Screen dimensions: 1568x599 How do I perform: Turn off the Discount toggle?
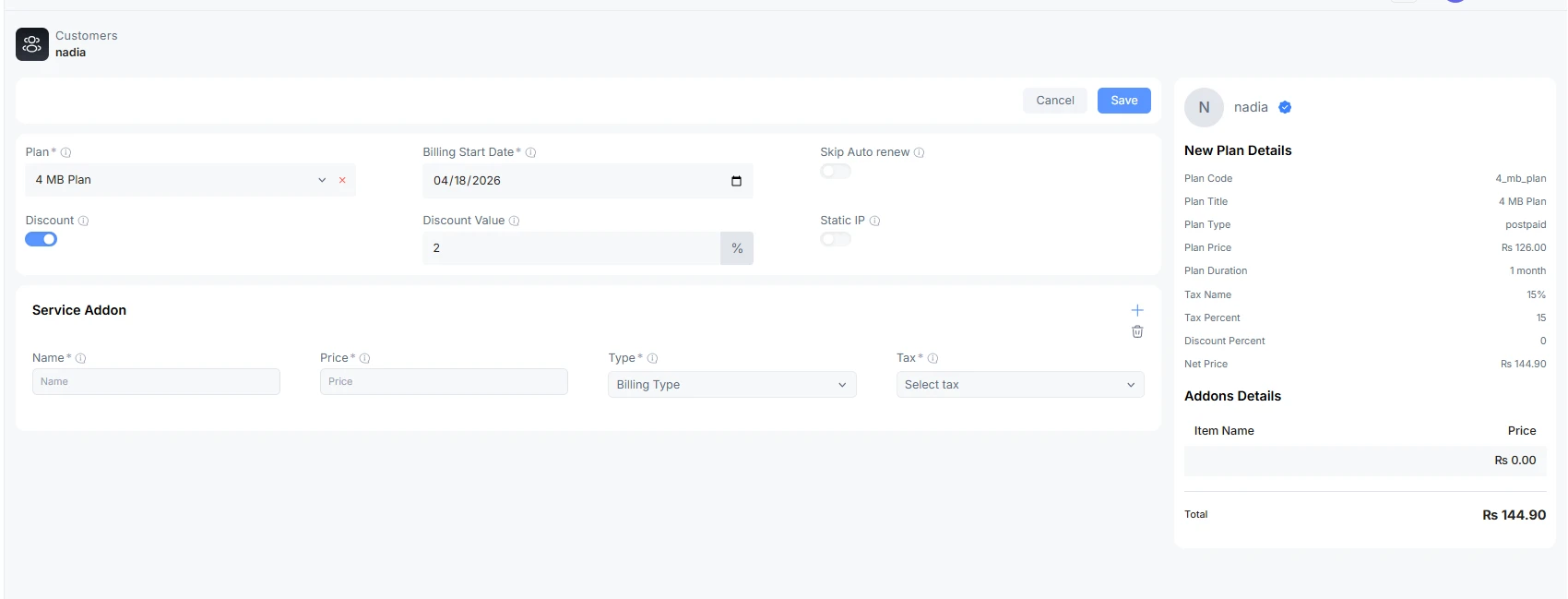pyautogui.click(x=42, y=239)
